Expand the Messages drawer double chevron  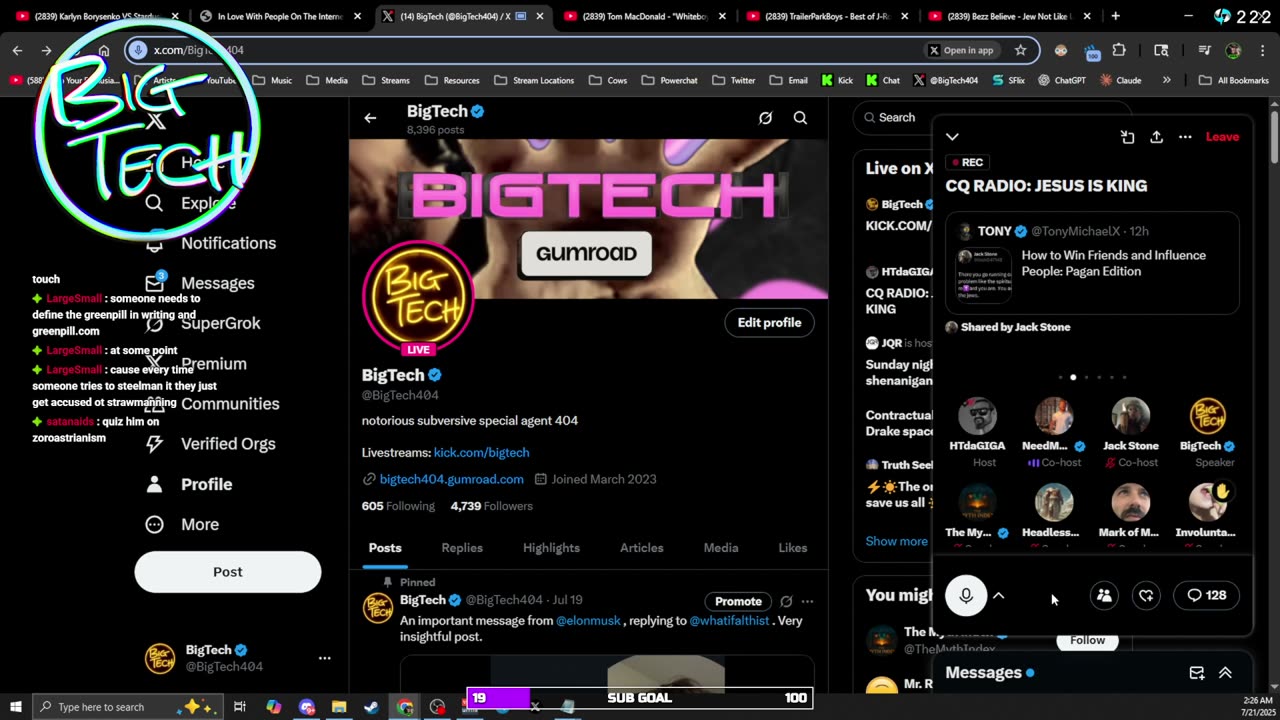point(1225,673)
